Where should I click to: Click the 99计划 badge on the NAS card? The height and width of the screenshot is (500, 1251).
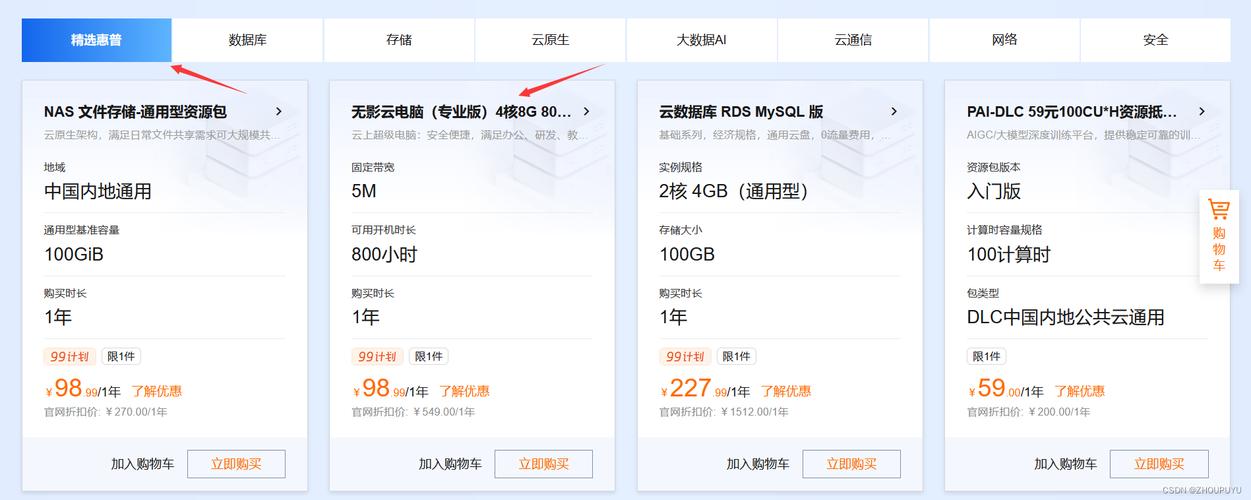click(x=70, y=357)
